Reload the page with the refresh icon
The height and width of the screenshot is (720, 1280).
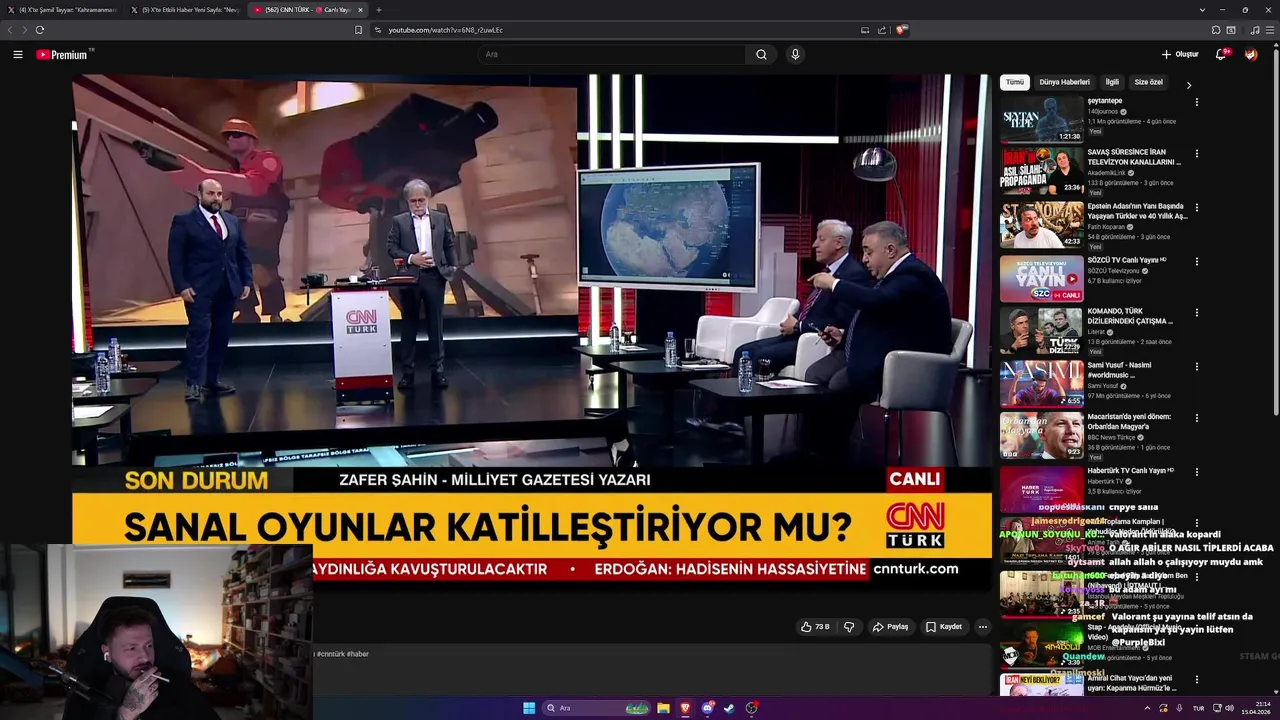(x=39, y=29)
